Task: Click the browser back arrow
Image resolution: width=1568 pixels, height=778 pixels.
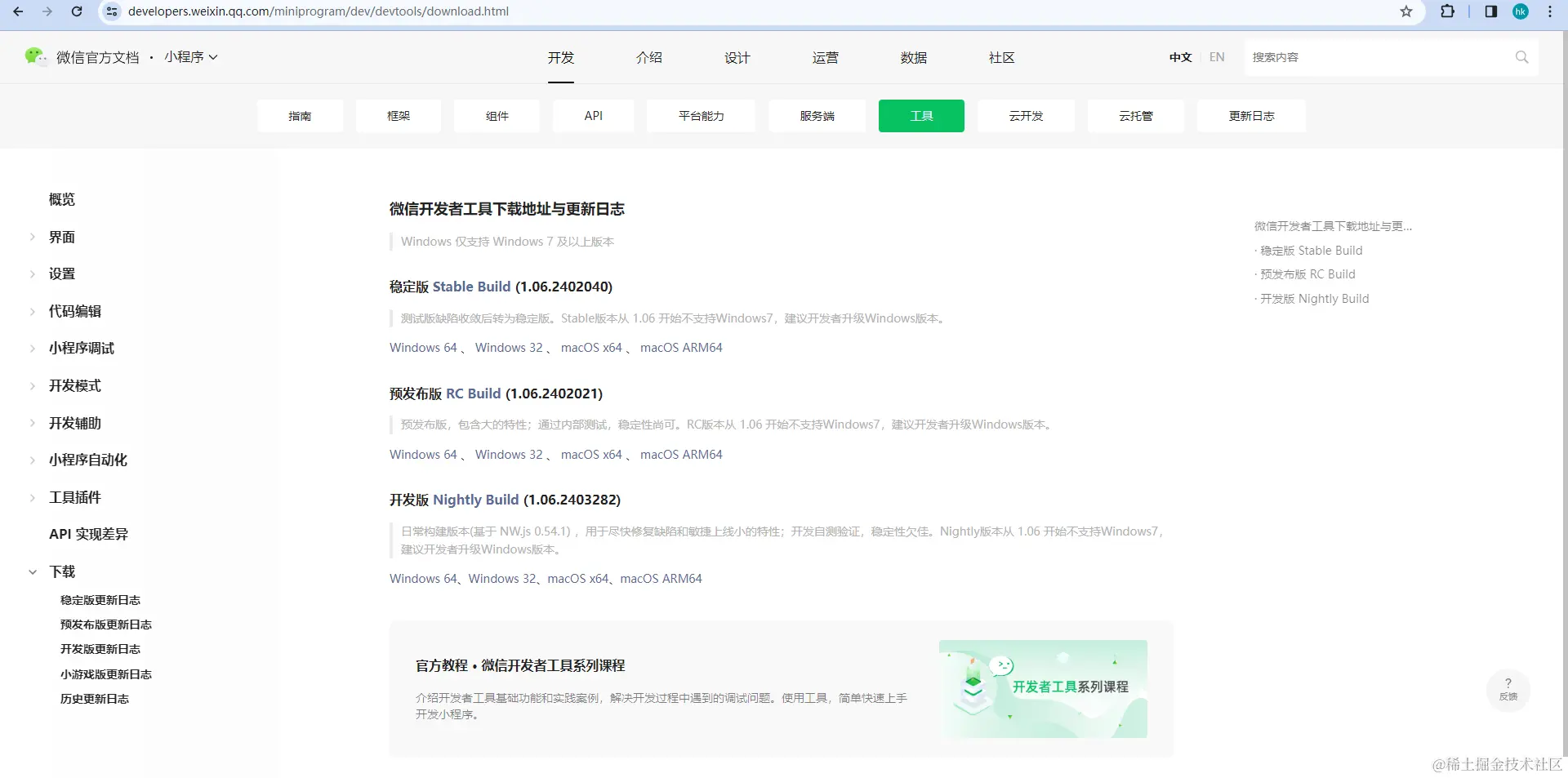Action: [18, 11]
